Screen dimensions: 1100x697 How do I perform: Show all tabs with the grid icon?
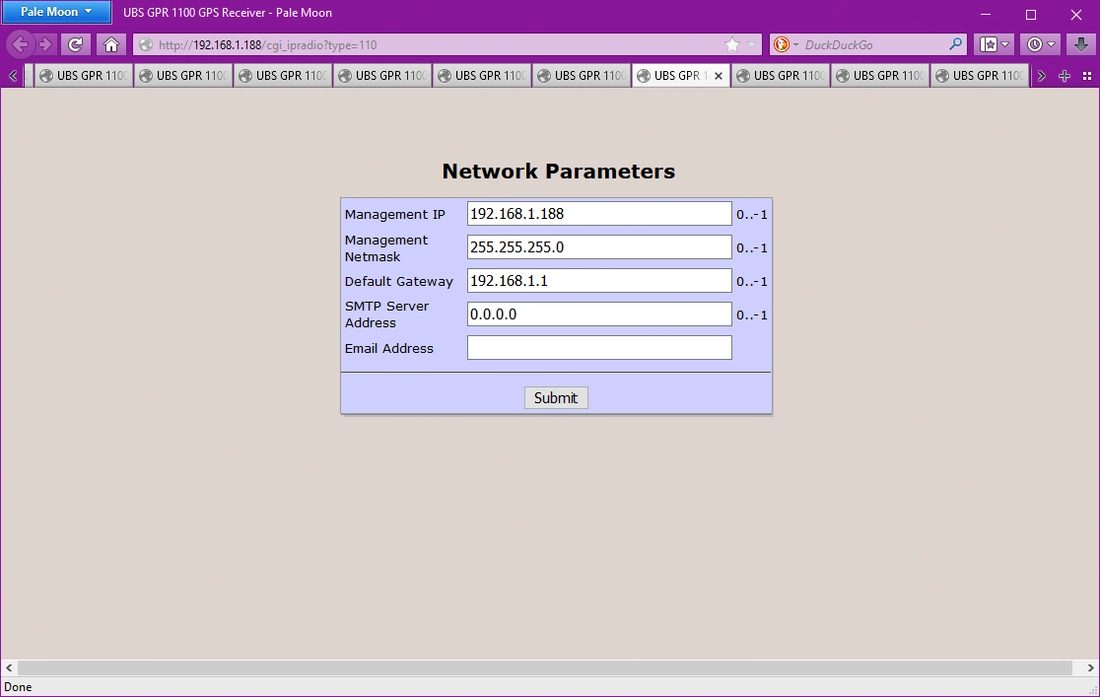tap(1087, 76)
